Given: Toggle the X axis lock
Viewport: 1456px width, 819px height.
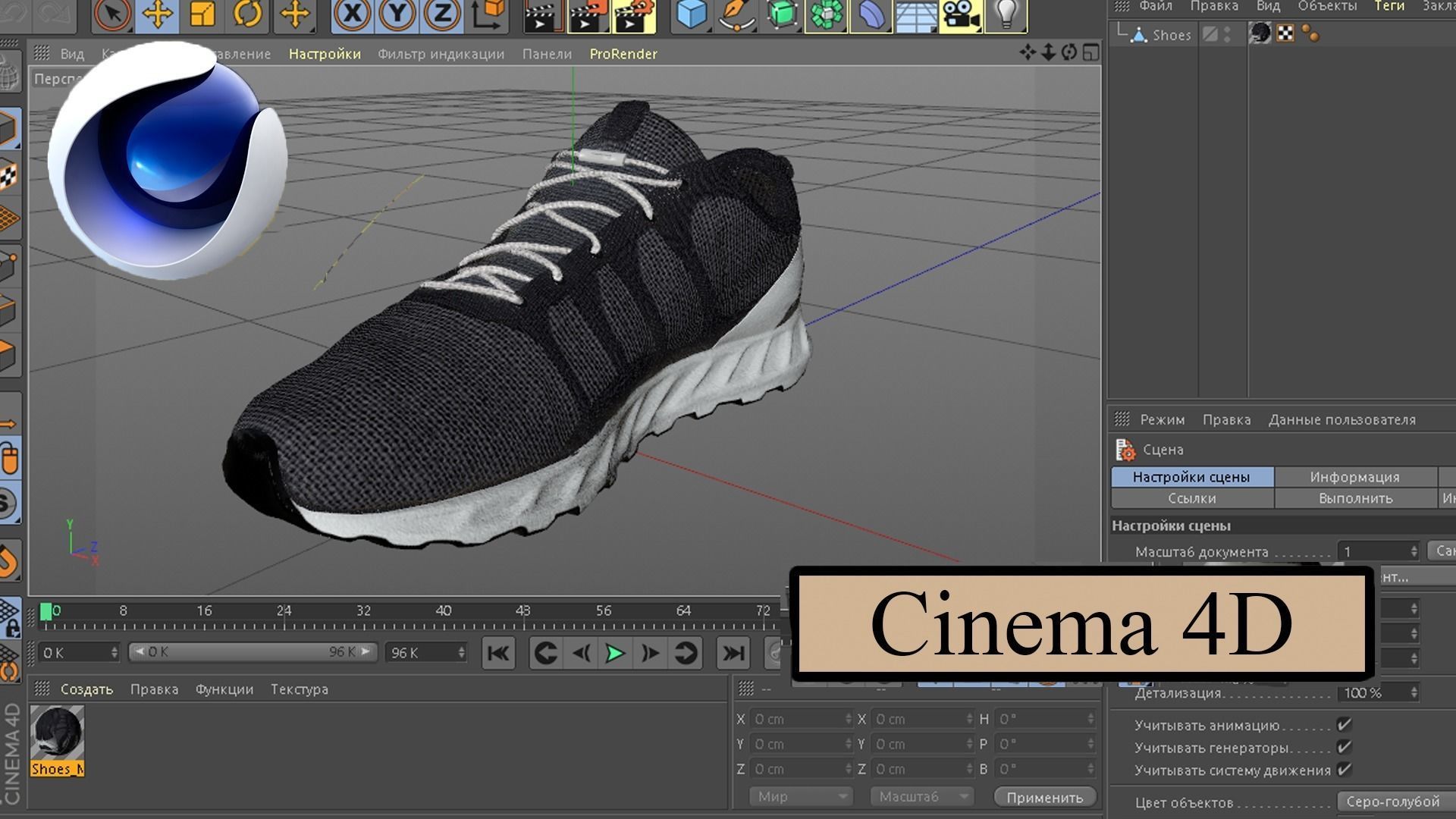Looking at the screenshot, I should [353, 15].
